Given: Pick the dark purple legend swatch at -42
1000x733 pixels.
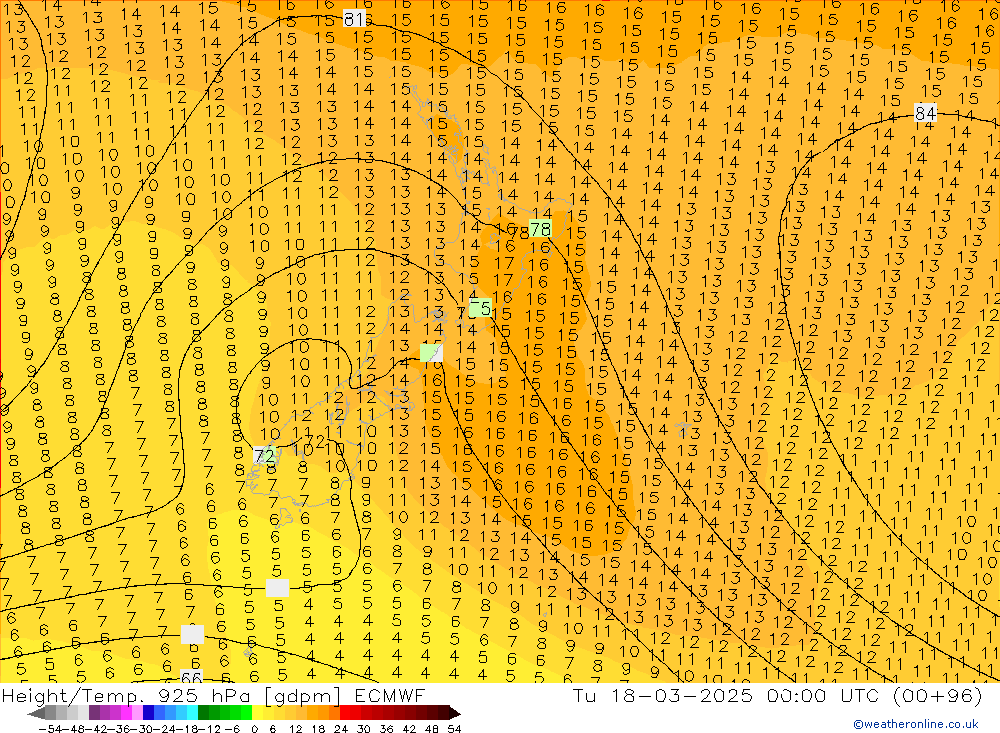Looking at the screenshot, I should click(x=94, y=713).
